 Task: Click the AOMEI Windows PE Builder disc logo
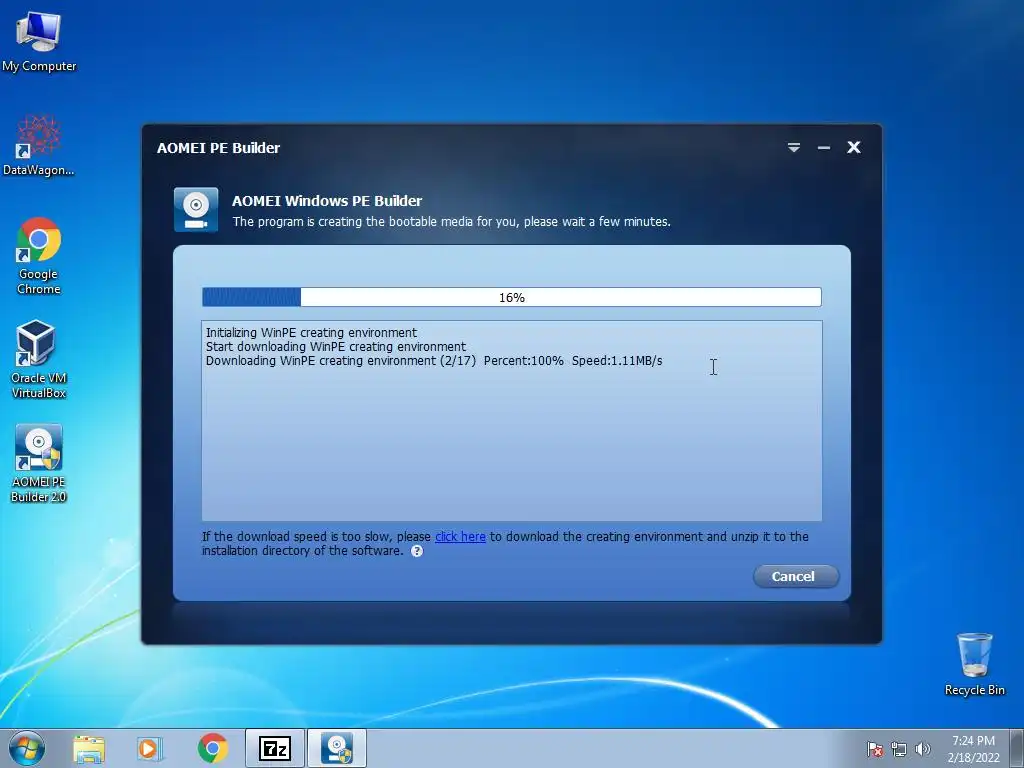tap(196, 210)
